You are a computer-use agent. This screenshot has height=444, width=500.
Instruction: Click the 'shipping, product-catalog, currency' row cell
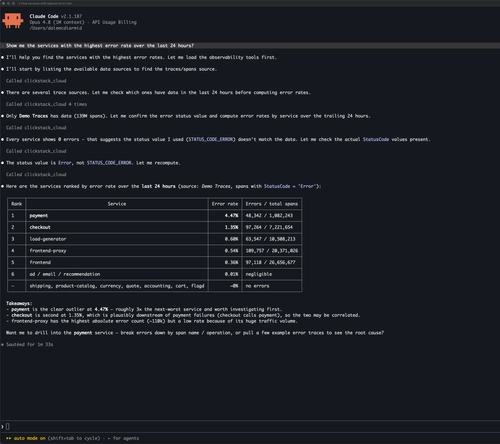(117, 286)
